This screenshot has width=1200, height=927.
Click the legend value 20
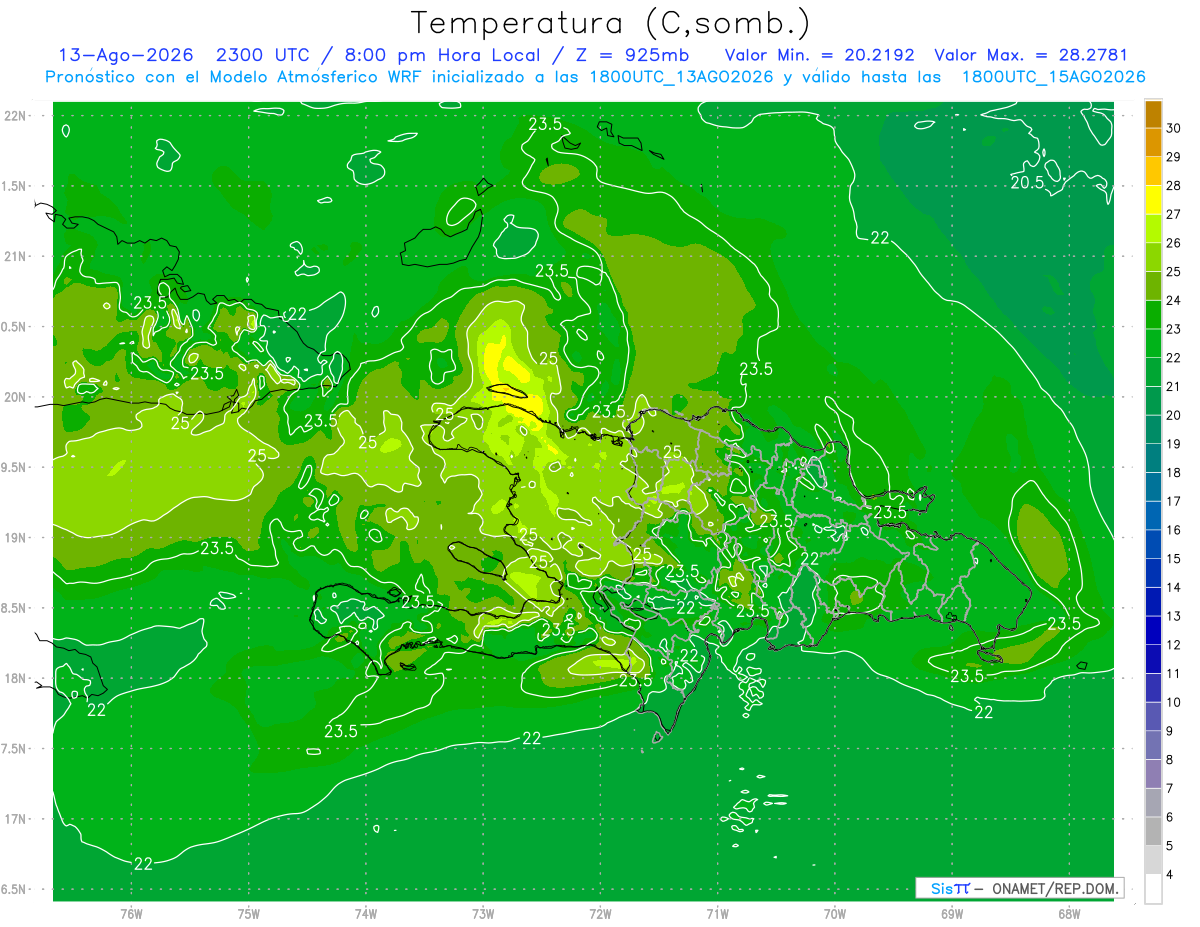(1174, 415)
